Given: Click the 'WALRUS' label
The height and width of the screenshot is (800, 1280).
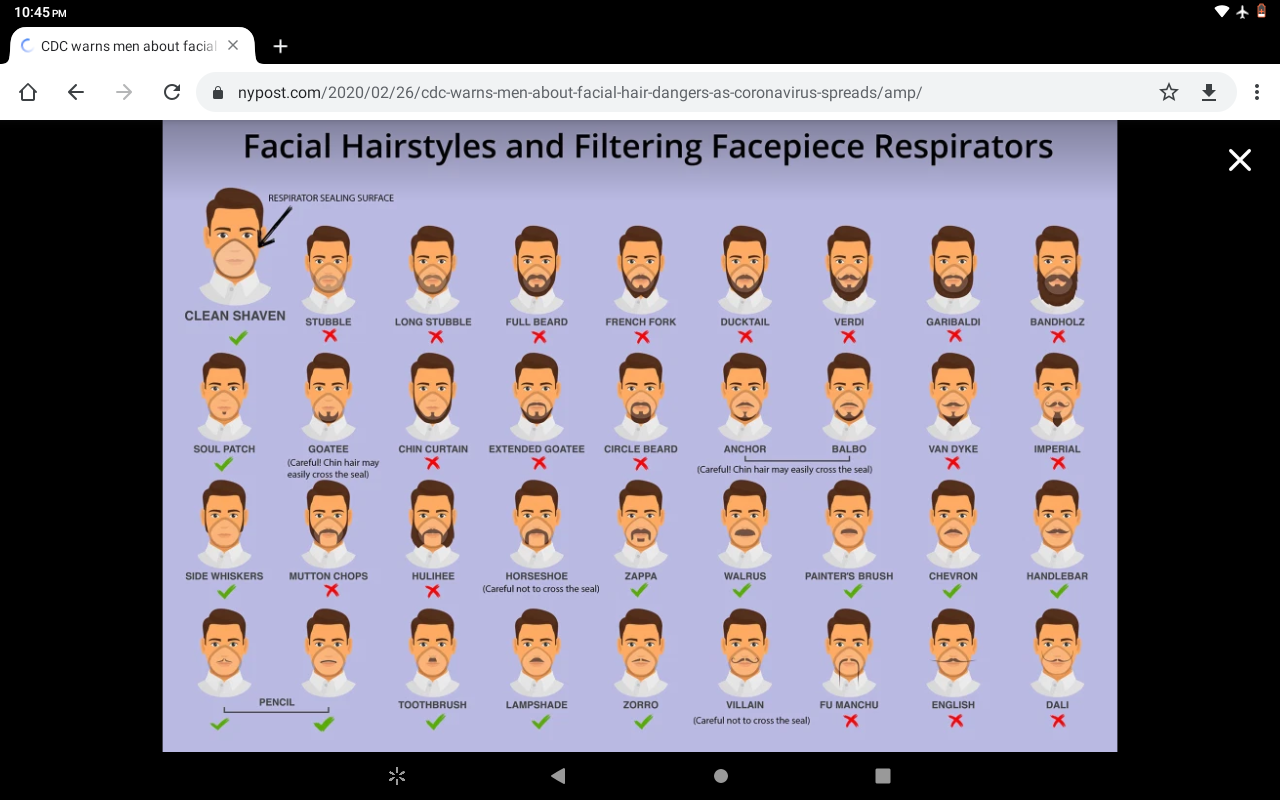Looking at the screenshot, I should (x=745, y=576).
